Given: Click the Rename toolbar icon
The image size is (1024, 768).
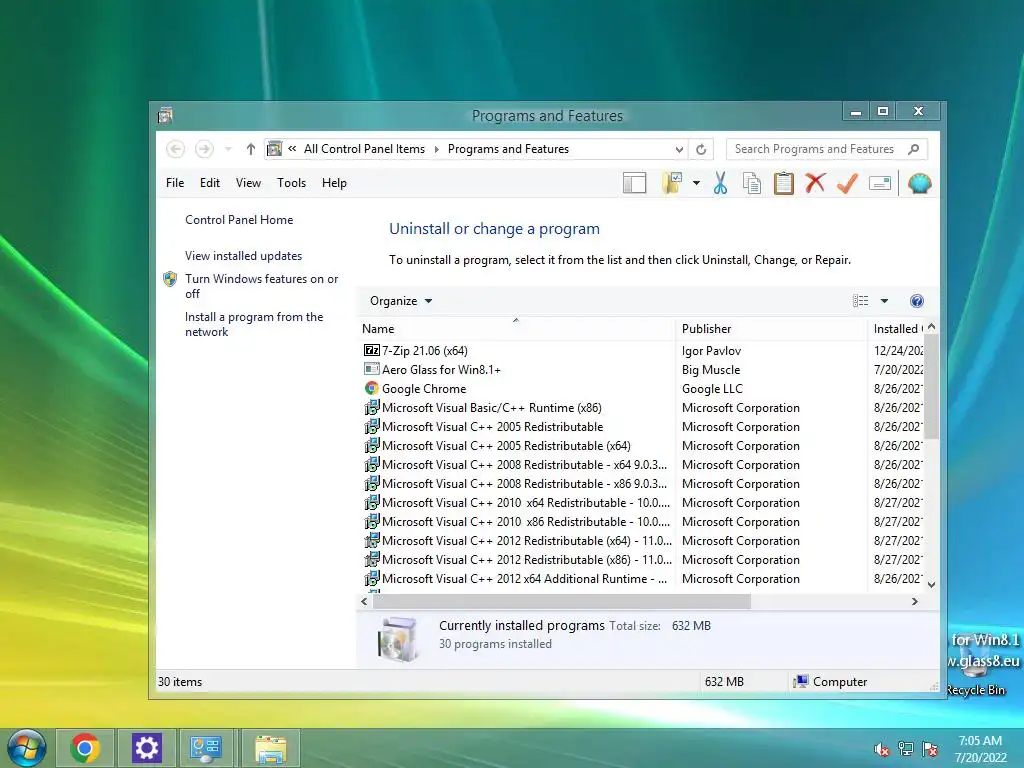Looking at the screenshot, I should tap(880, 184).
